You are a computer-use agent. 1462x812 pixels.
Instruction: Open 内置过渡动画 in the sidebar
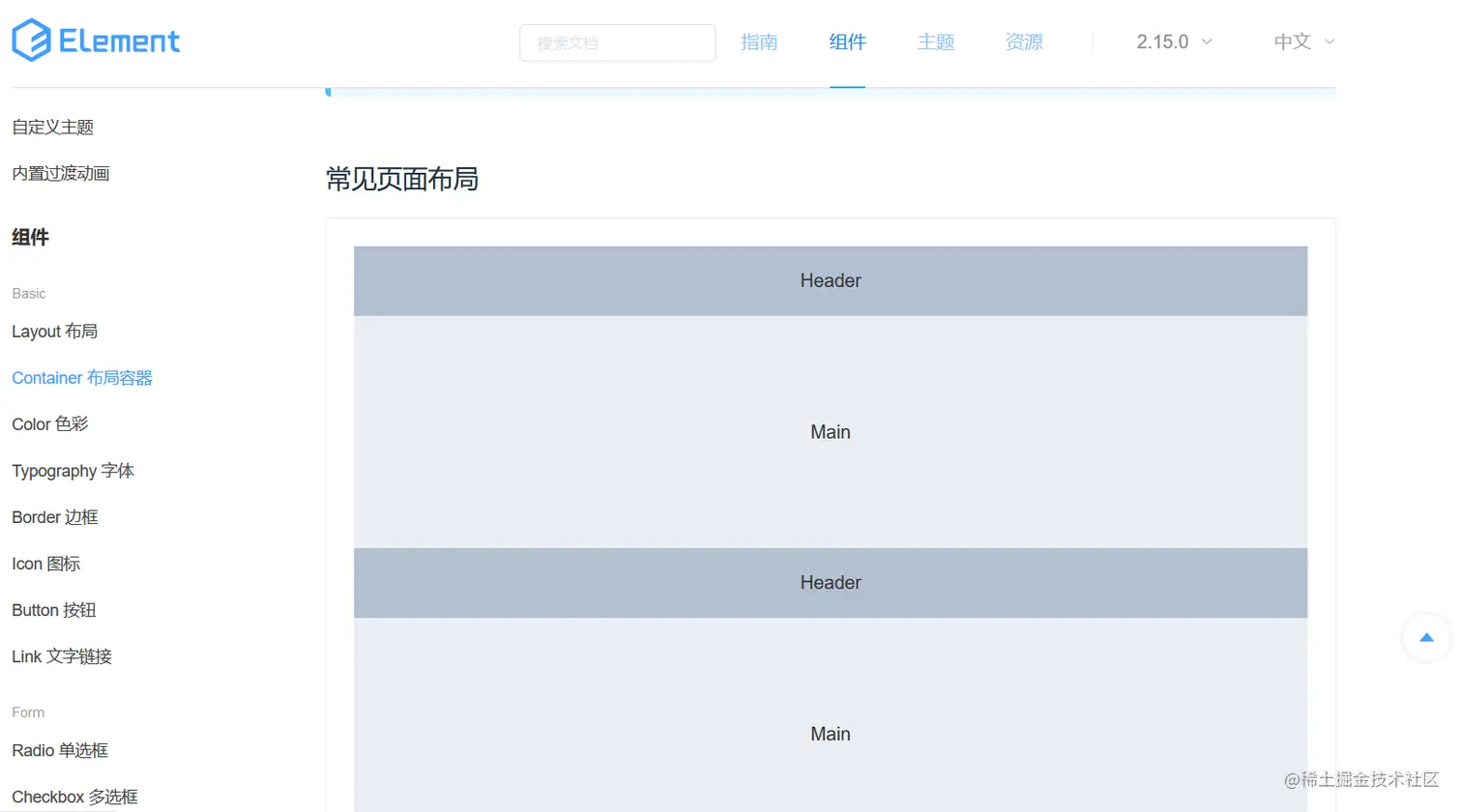click(61, 173)
